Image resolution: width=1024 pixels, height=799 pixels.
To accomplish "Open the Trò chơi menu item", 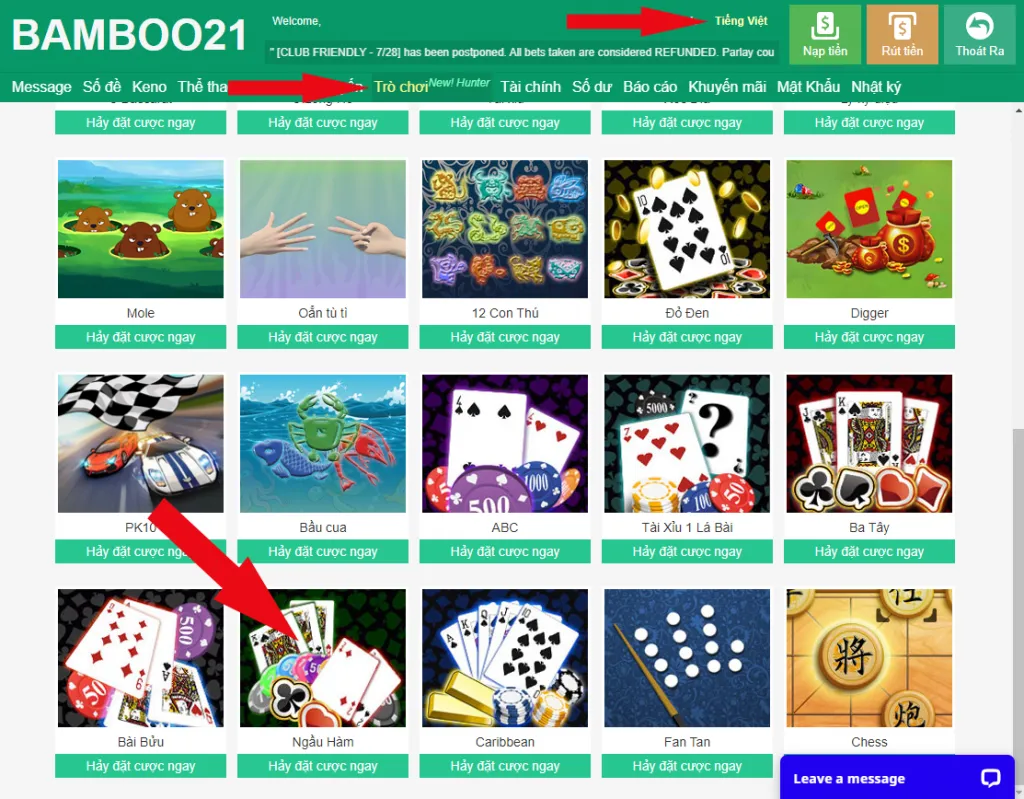I will click(401, 87).
